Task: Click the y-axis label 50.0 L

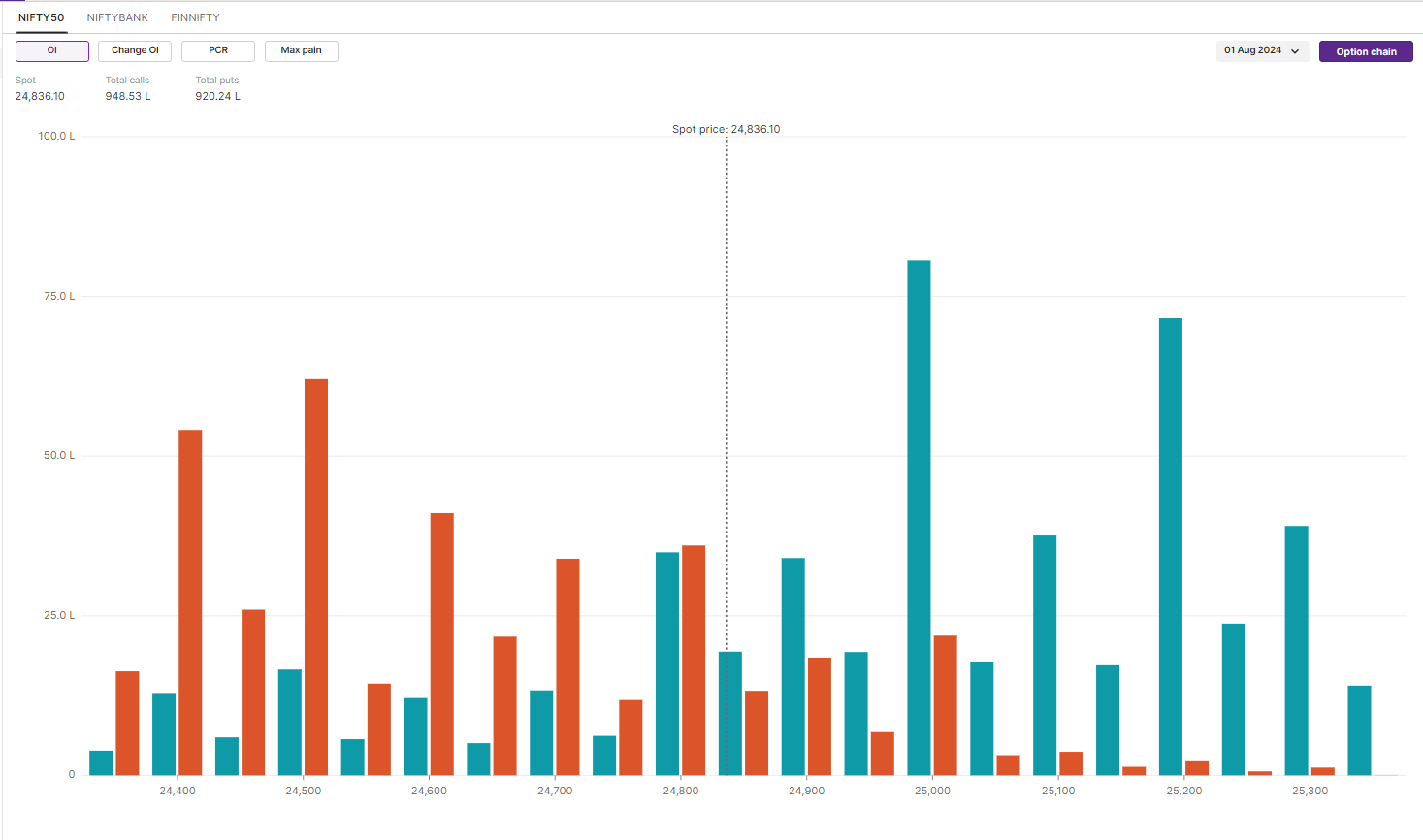Action: pyautogui.click(x=59, y=455)
